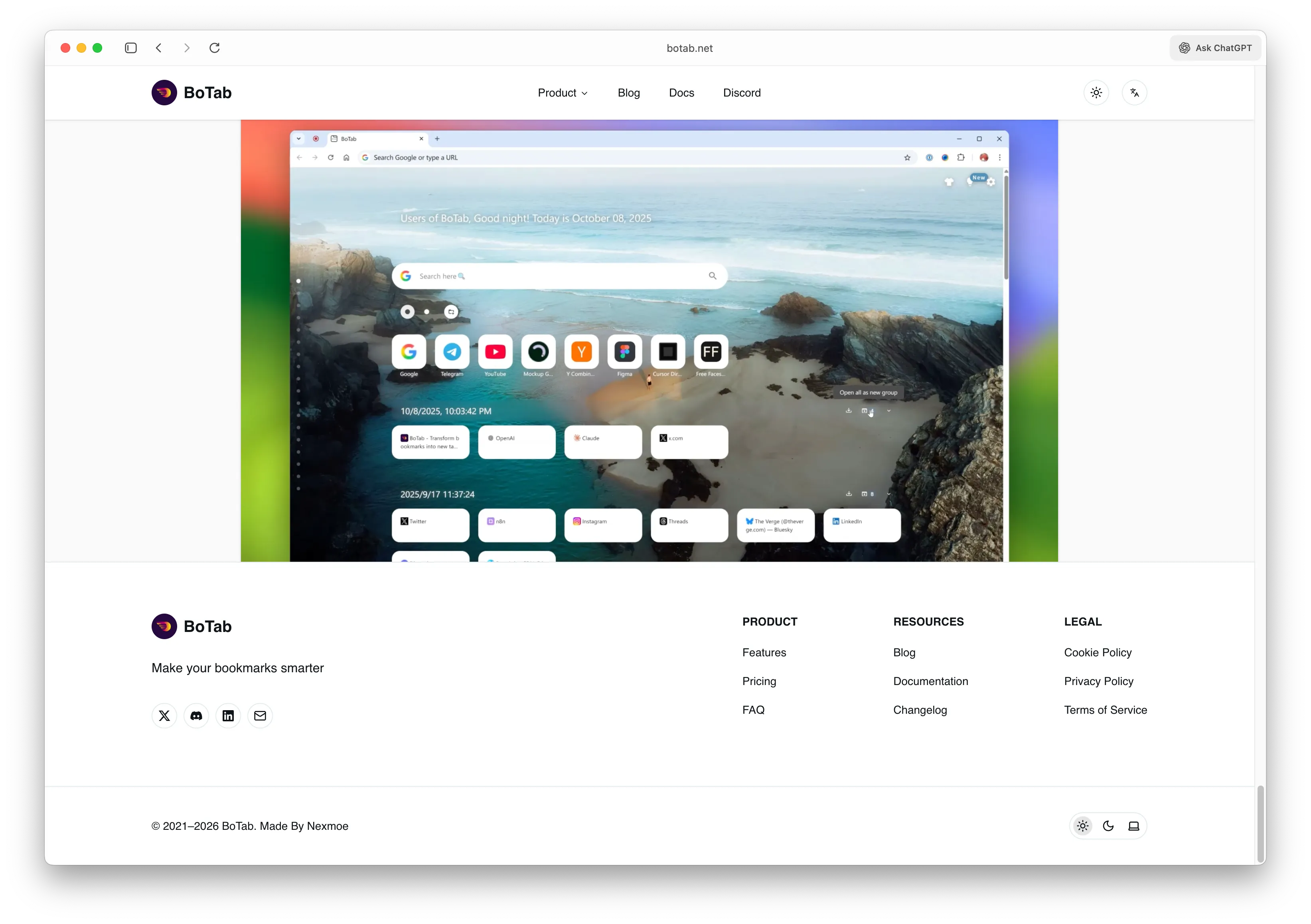Enable dark mode with the moon toggle
This screenshot has width=1311, height=924.
point(1108,826)
